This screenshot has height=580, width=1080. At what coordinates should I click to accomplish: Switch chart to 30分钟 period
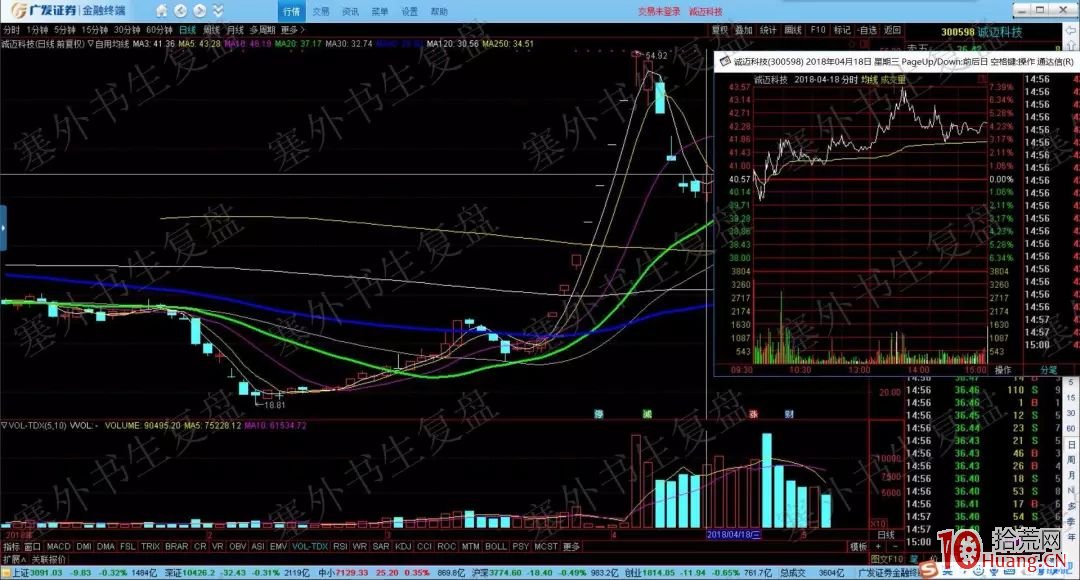point(127,30)
